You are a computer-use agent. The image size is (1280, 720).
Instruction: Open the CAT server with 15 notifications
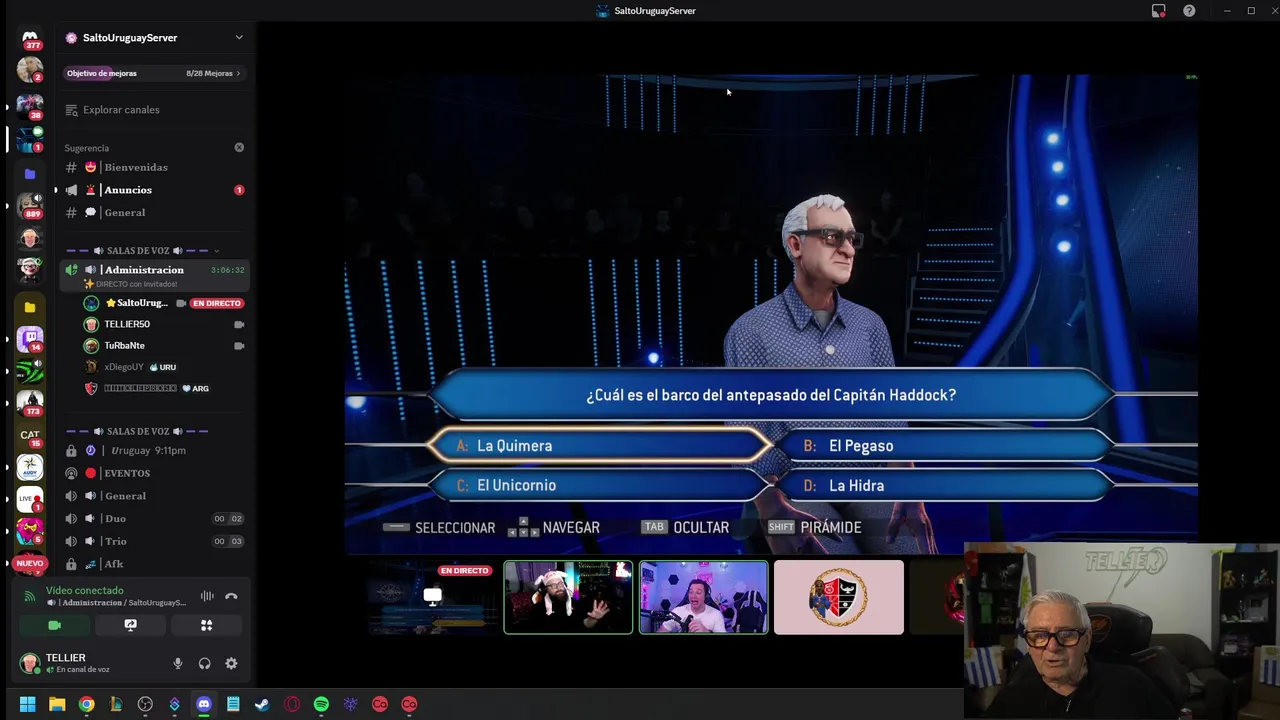click(30, 436)
